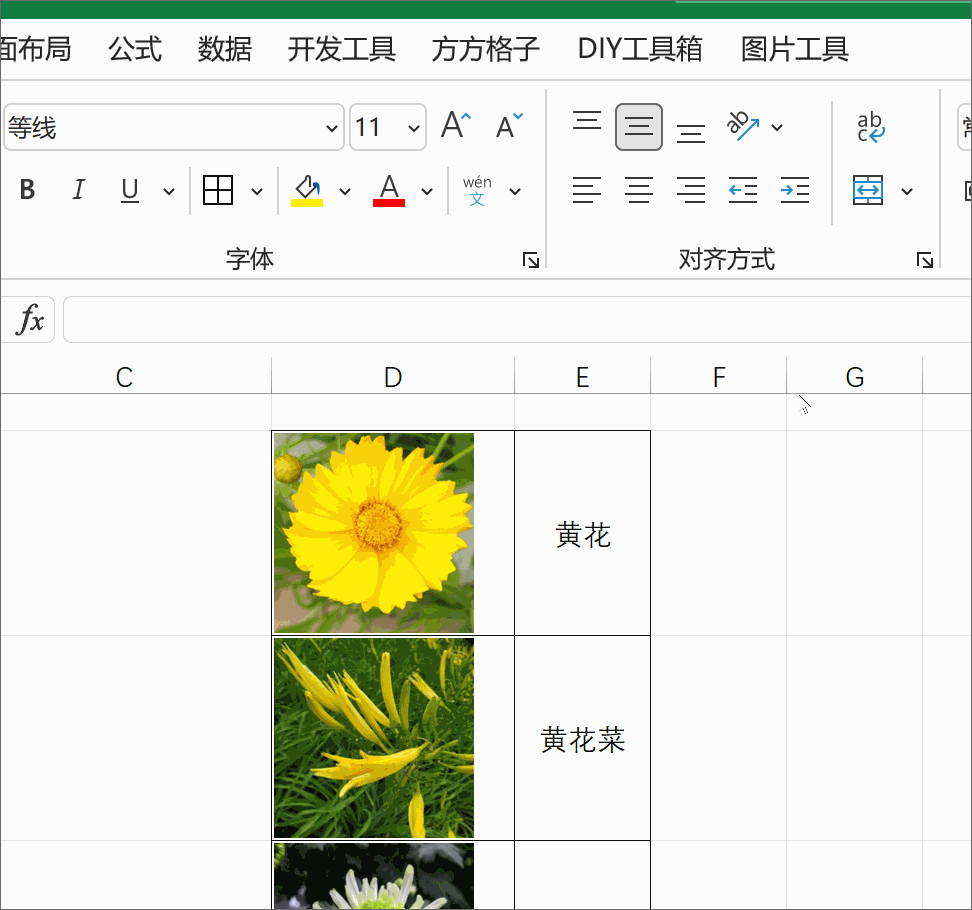Merge and center cells icon
The image size is (972, 910).
(868, 190)
